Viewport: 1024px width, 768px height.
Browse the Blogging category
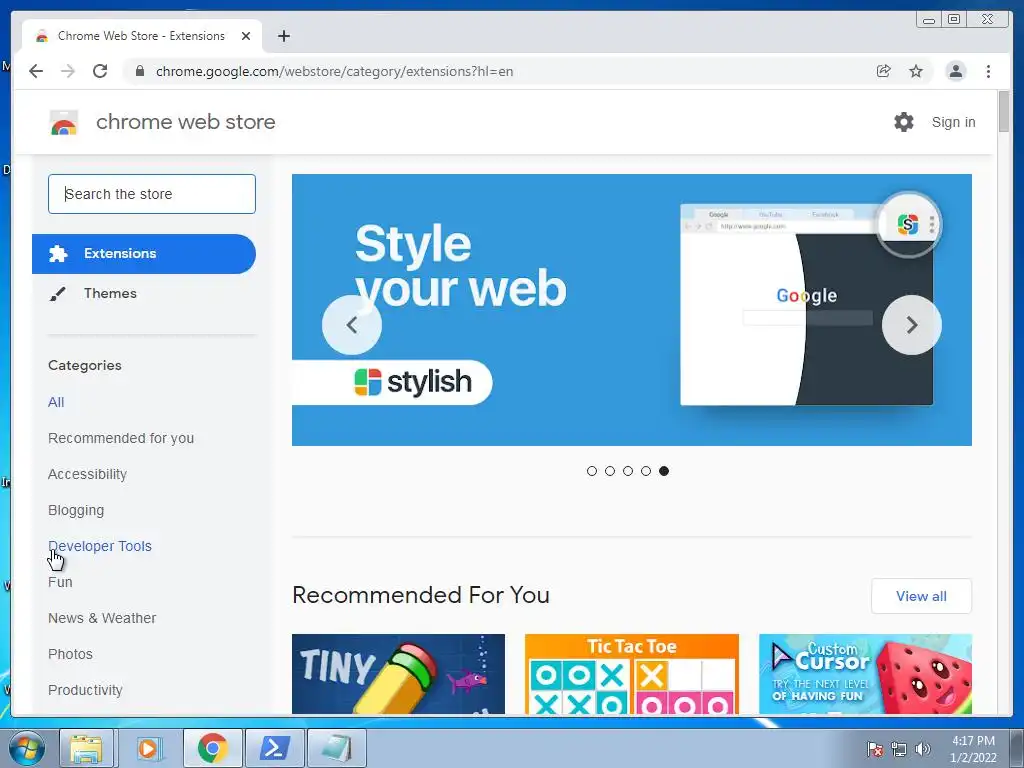coord(76,510)
